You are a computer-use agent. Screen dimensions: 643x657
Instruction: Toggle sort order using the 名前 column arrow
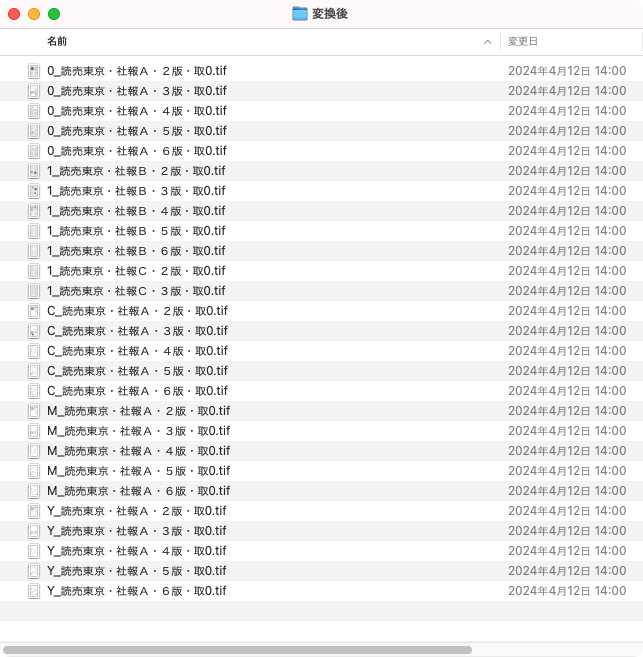click(487, 42)
